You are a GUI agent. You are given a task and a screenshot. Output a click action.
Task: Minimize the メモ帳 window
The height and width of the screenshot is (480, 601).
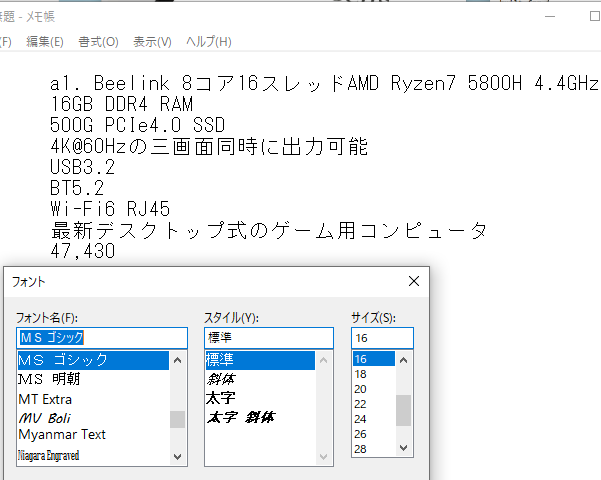(550, 16)
